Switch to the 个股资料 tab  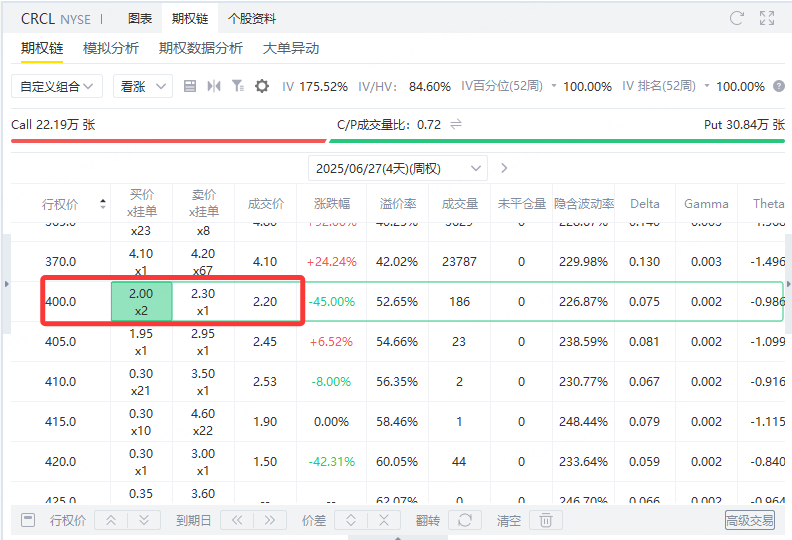[252, 19]
